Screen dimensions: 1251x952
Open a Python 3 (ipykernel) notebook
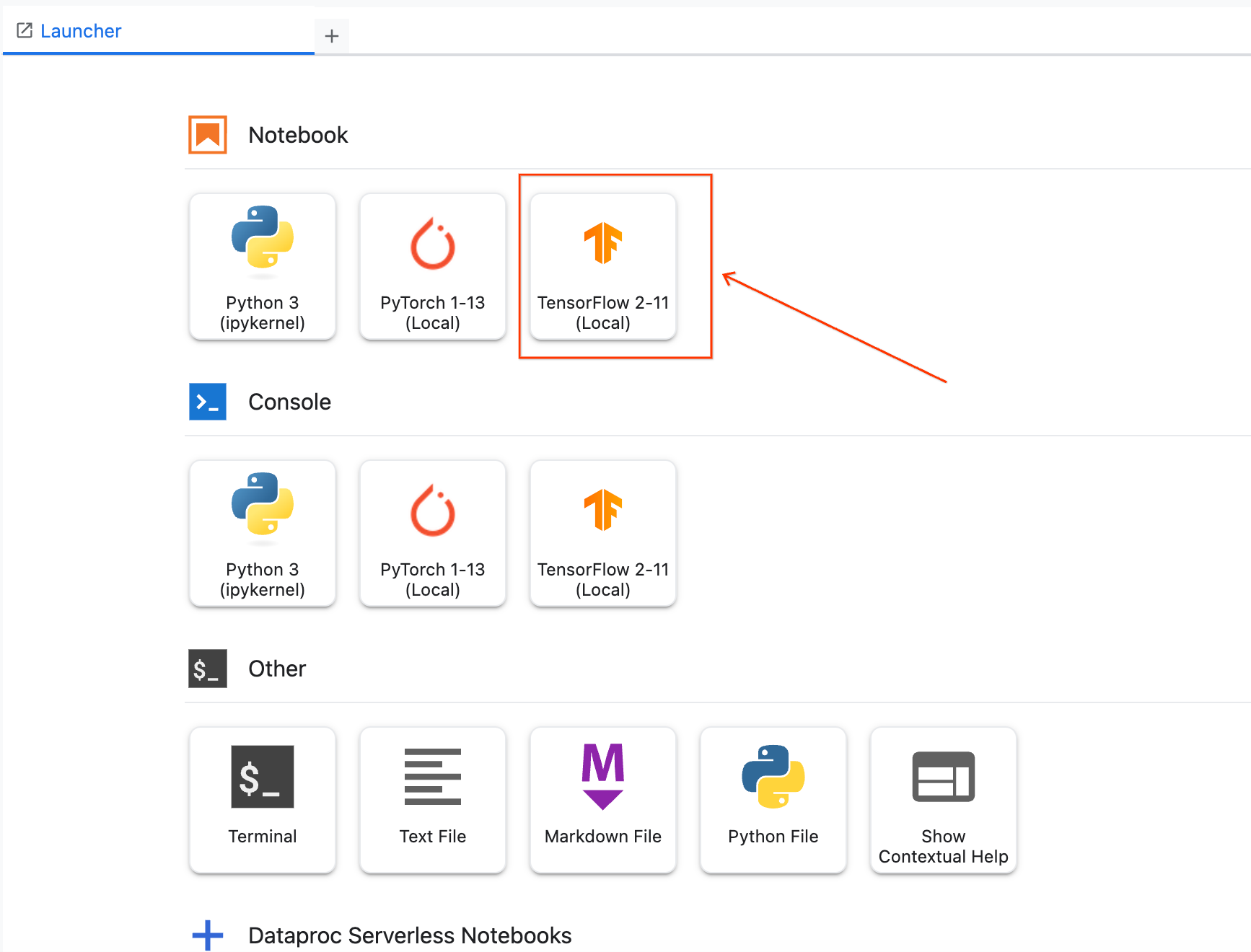263,266
